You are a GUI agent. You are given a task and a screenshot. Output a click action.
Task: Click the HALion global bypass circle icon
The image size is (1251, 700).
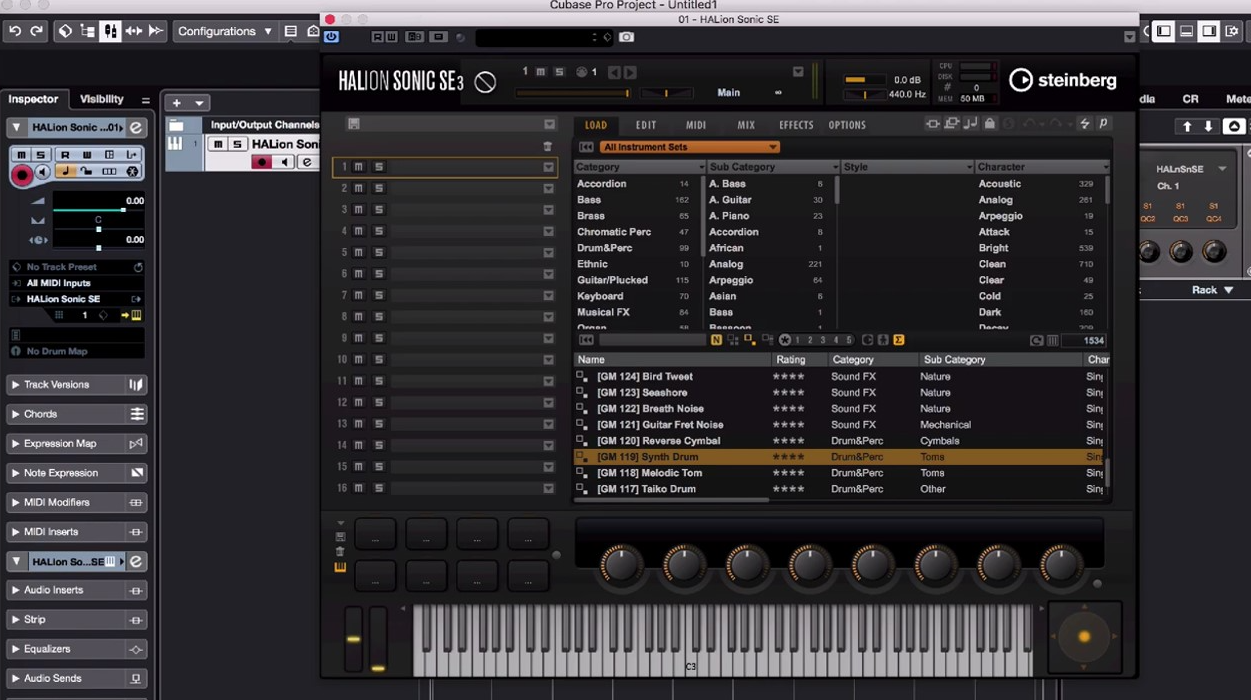485,82
